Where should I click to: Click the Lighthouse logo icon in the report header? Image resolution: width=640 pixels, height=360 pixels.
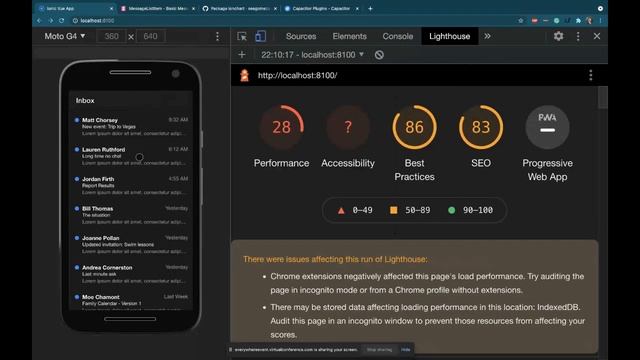point(244,75)
